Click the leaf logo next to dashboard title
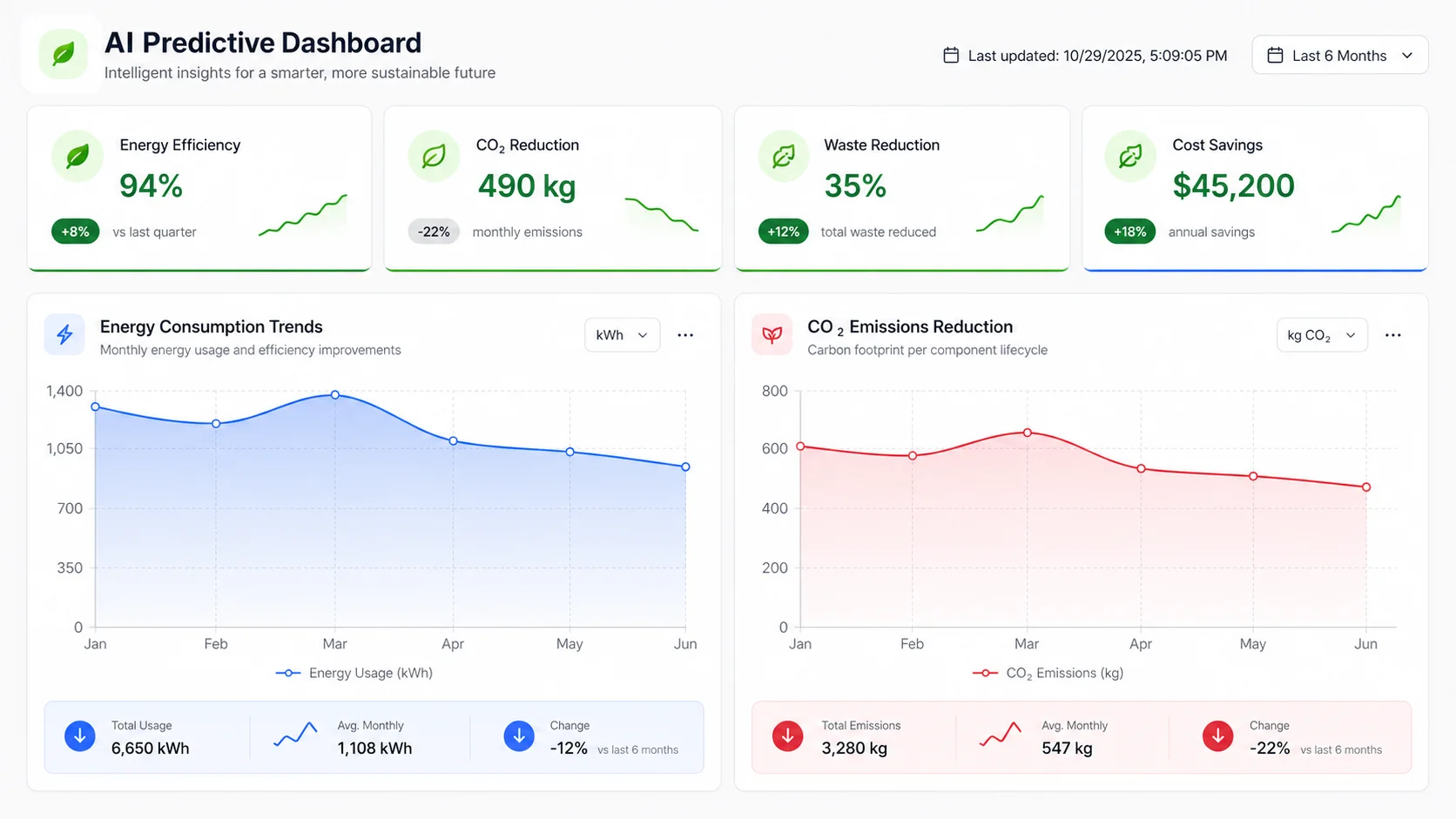 pos(61,53)
